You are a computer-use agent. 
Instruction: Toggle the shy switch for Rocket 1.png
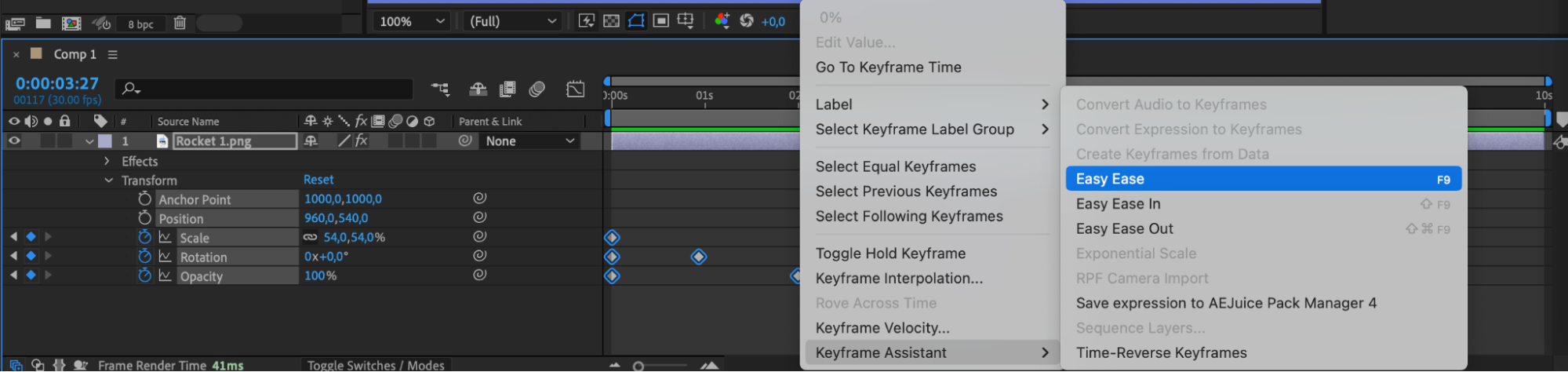tap(311, 141)
